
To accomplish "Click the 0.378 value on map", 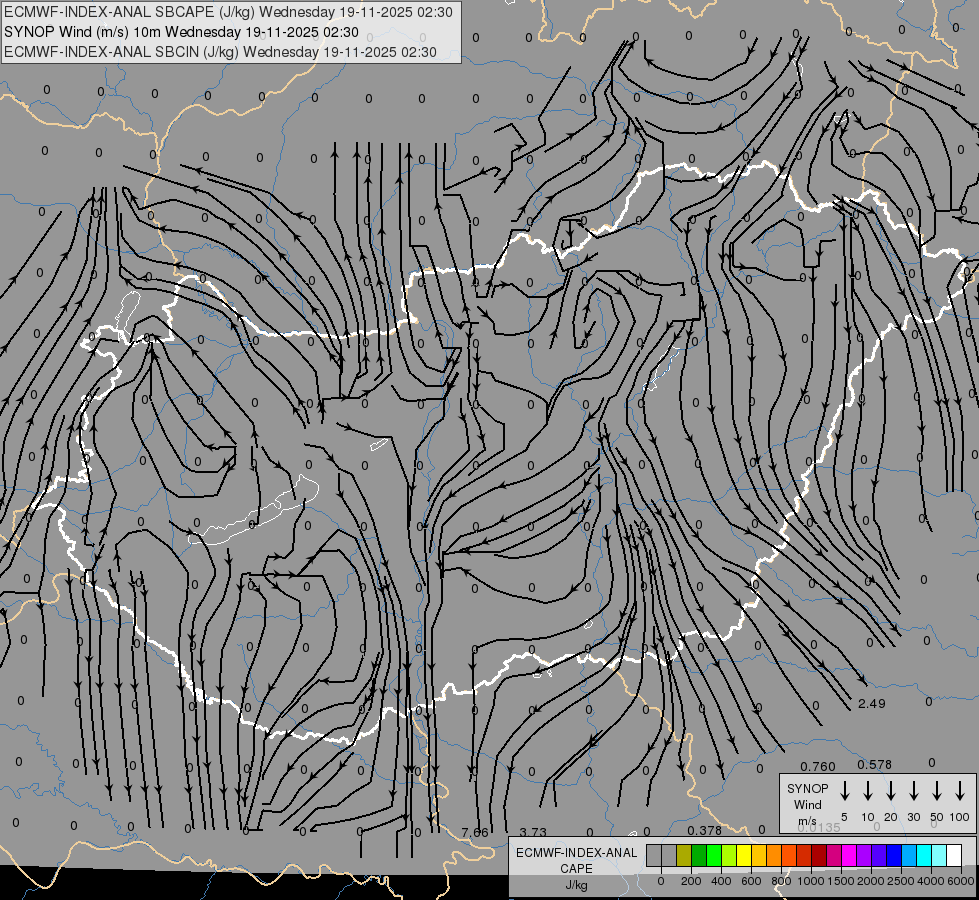I will coord(705,830).
